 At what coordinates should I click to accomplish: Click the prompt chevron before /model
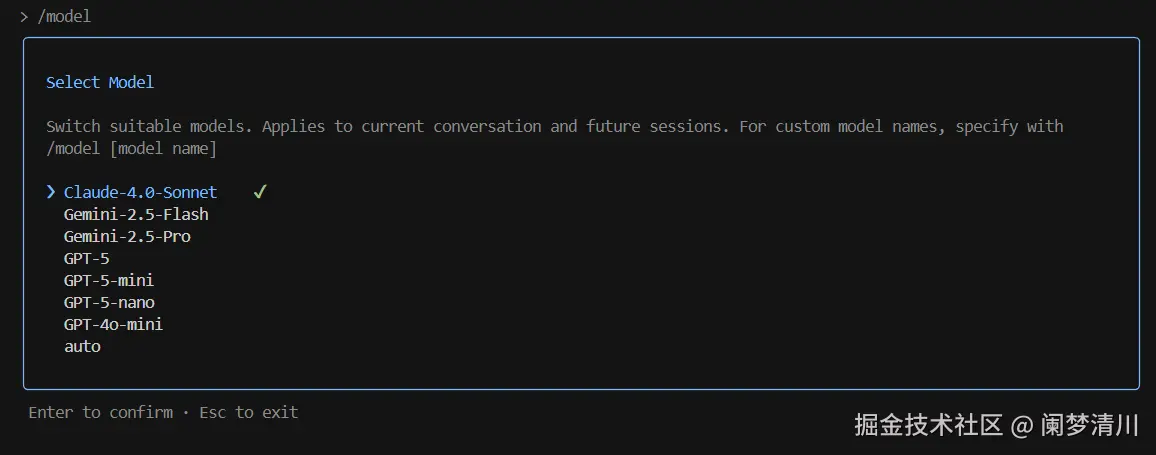24,16
